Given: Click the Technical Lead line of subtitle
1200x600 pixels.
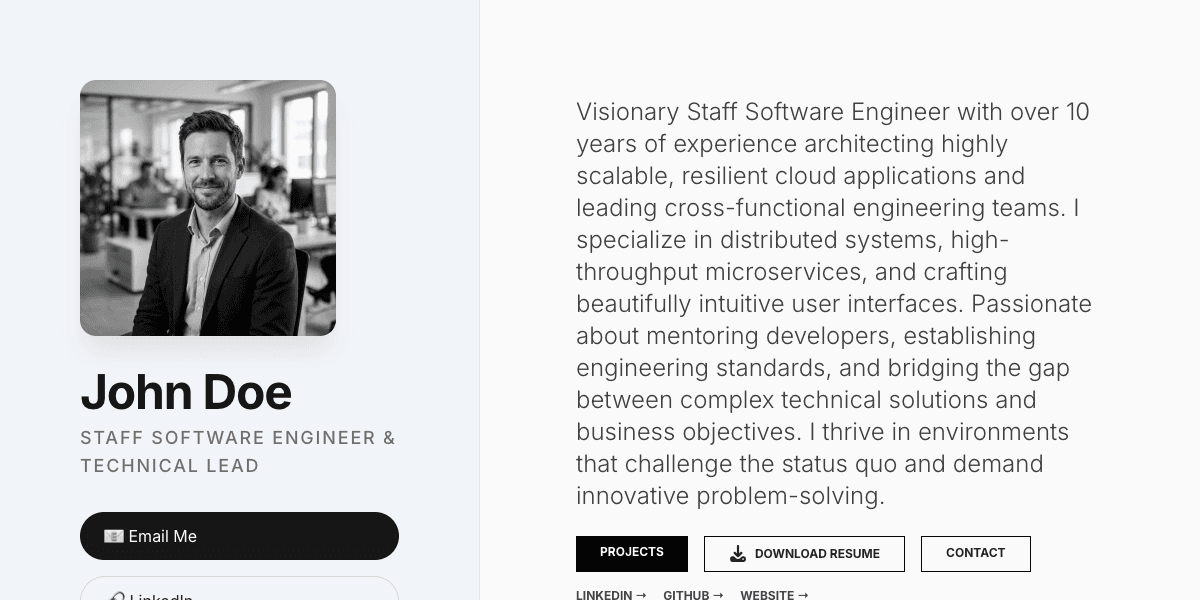Looking at the screenshot, I should [170, 466].
